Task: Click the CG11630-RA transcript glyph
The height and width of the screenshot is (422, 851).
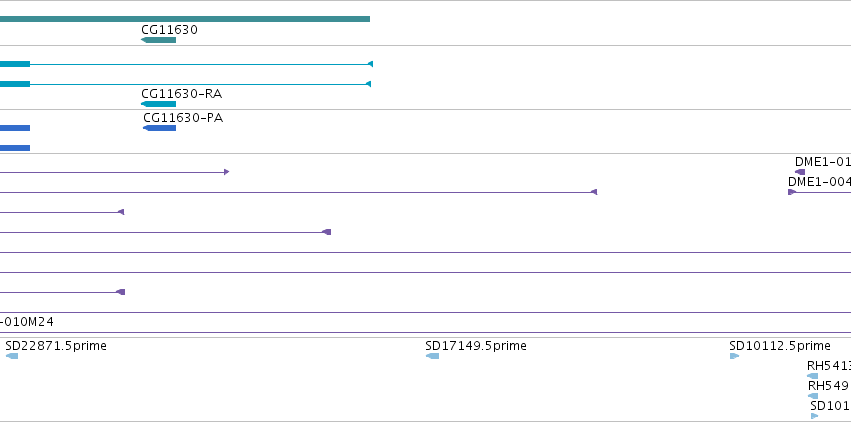Action: (158, 104)
